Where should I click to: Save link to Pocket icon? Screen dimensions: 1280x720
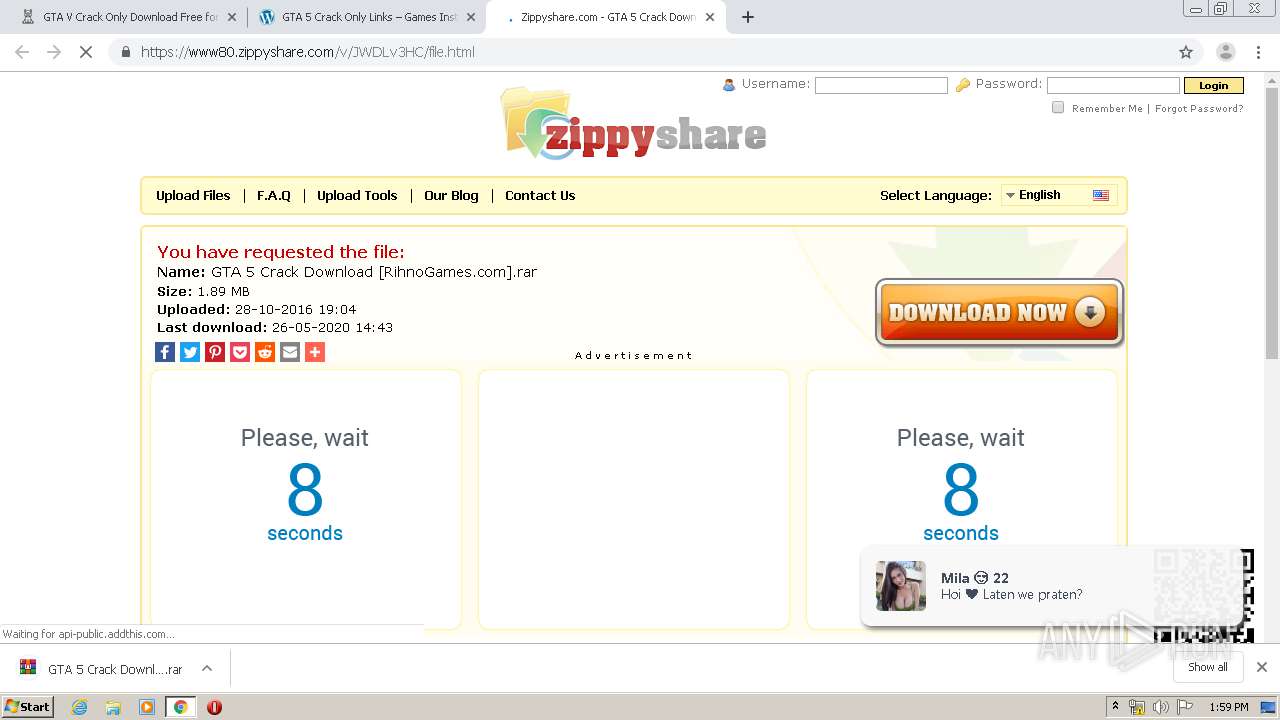(x=240, y=352)
